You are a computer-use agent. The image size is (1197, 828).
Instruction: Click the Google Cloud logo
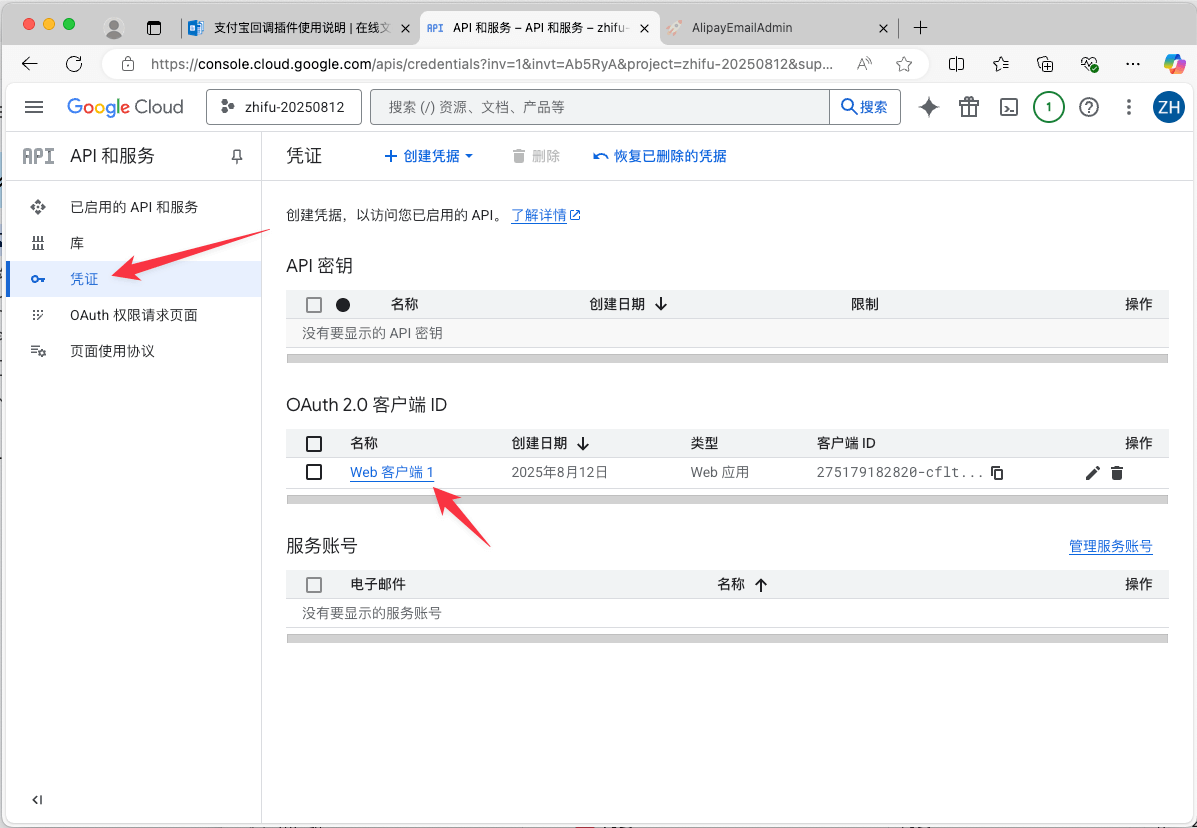click(x=125, y=107)
